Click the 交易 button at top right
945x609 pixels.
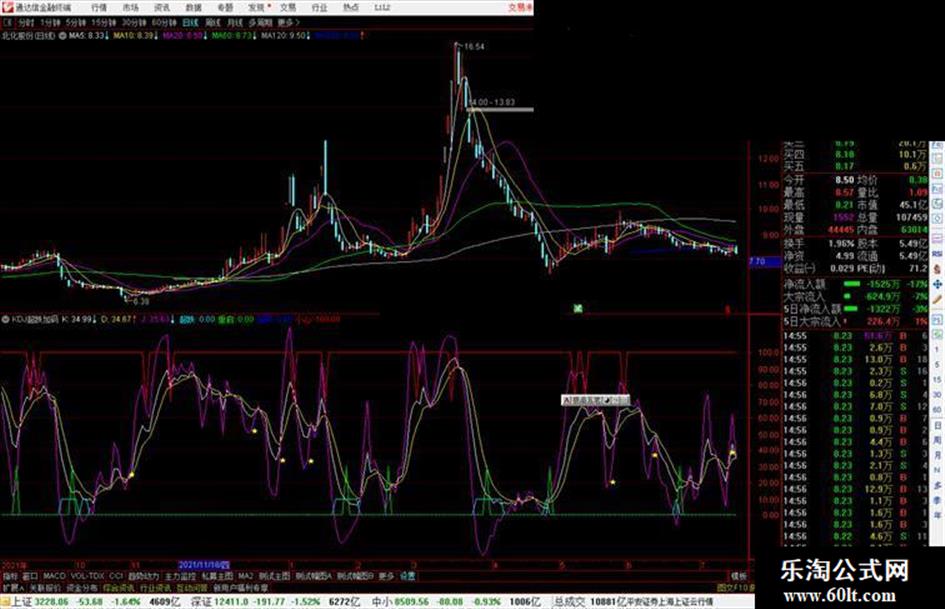coord(520,7)
